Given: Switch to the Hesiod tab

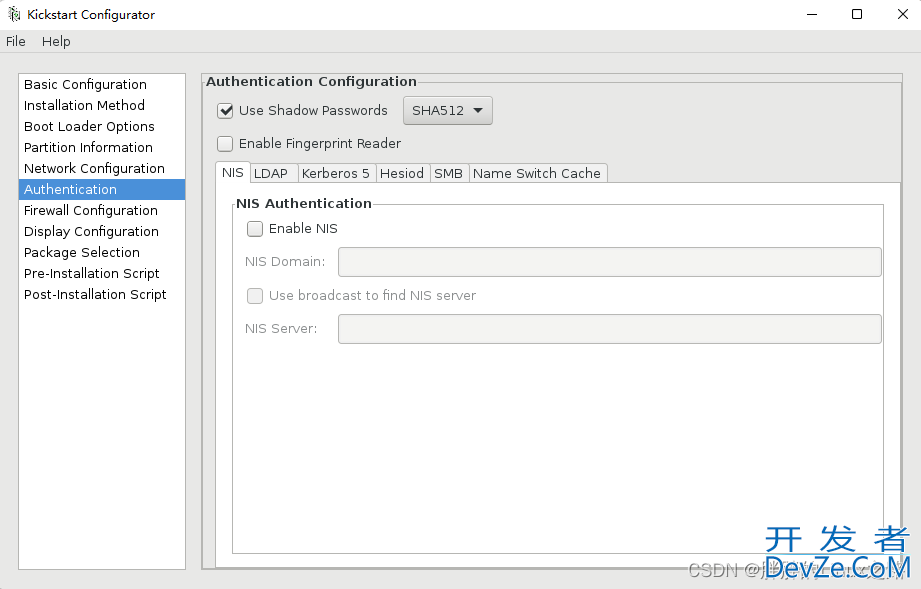Looking at the screenshot, I should (402, 174).
